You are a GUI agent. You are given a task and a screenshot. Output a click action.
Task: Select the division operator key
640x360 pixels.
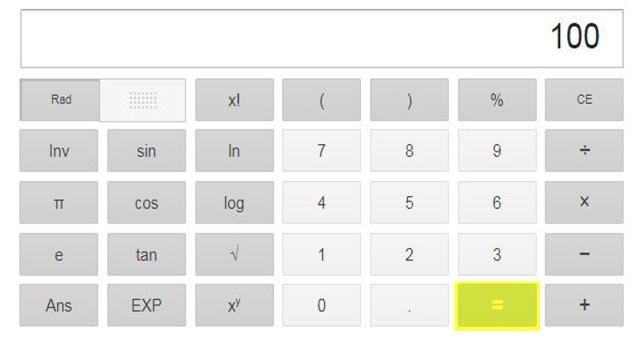(584, 151)
